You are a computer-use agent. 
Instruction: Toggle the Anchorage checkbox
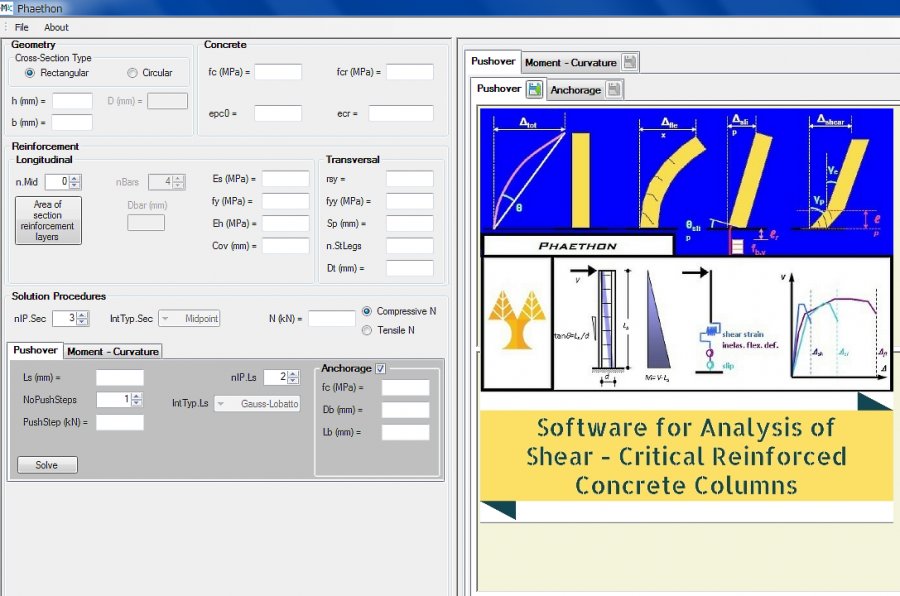380,369
